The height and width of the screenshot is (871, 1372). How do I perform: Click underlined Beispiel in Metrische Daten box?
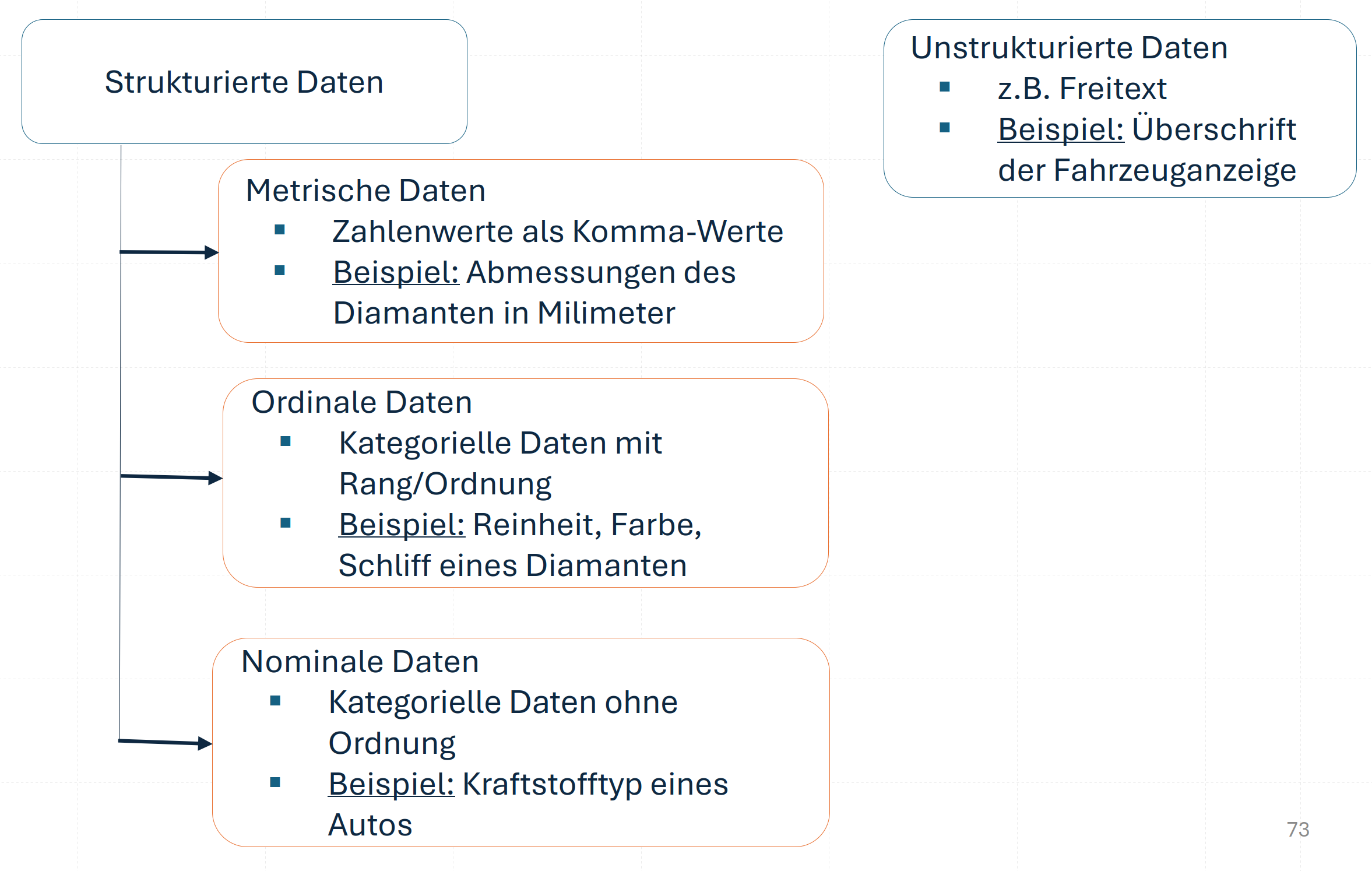(x=396, y=273)
